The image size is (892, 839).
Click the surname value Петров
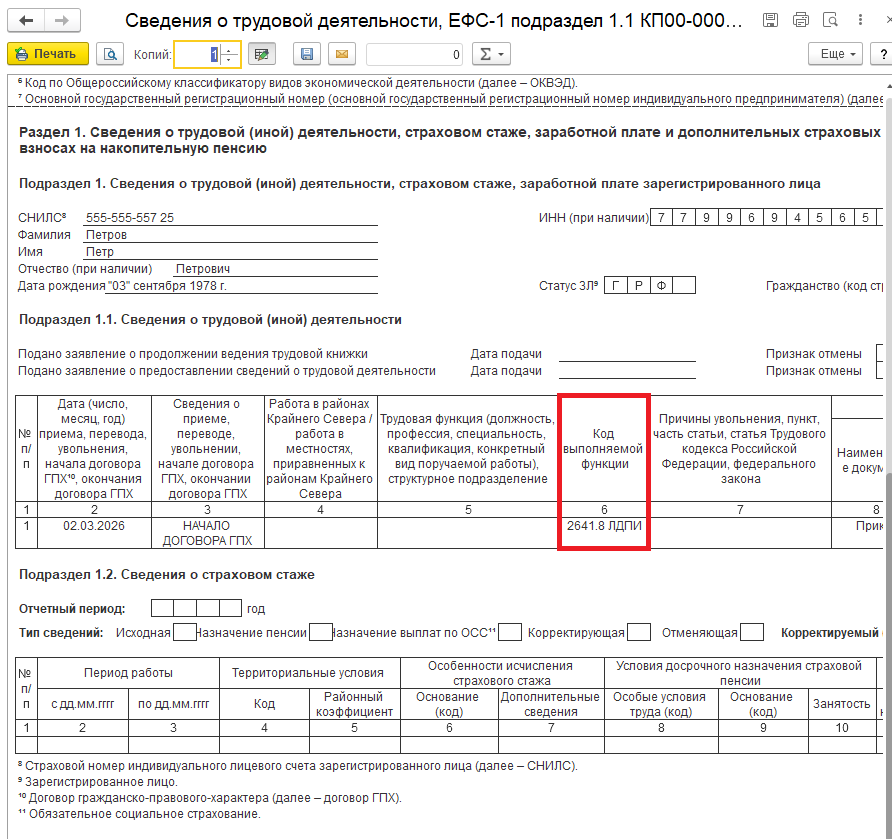click(x=106, y=234)
